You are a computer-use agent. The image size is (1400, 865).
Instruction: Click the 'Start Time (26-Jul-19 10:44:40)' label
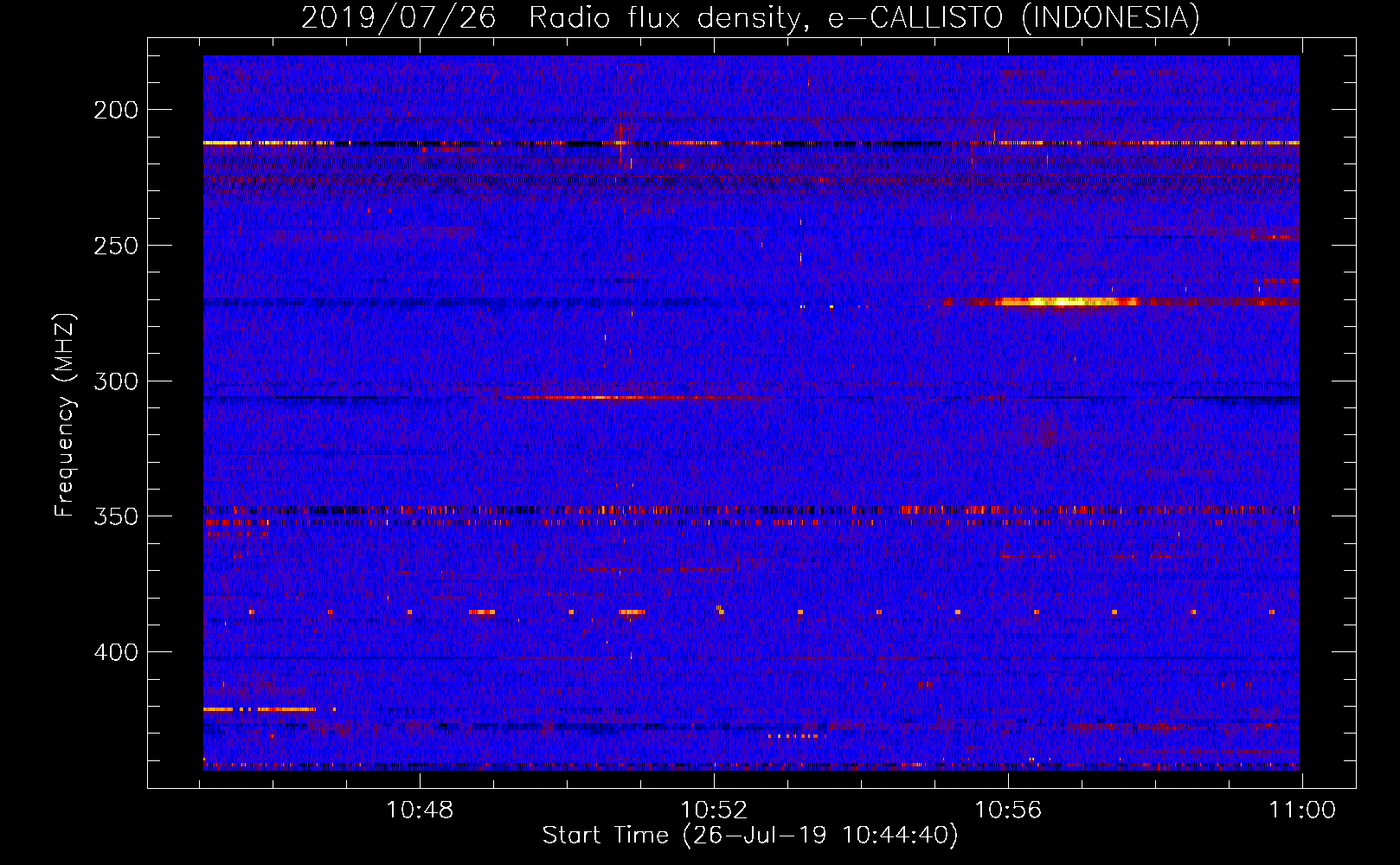point(750,835)
